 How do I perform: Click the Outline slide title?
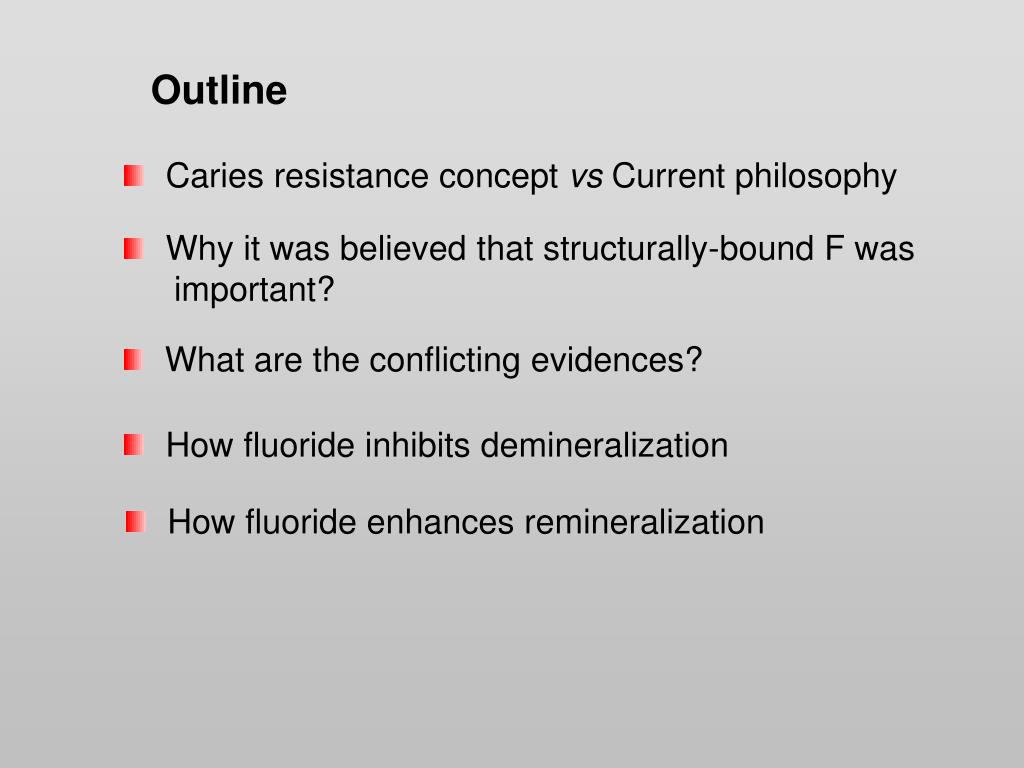pyautogui.click(x=219, y=90)
